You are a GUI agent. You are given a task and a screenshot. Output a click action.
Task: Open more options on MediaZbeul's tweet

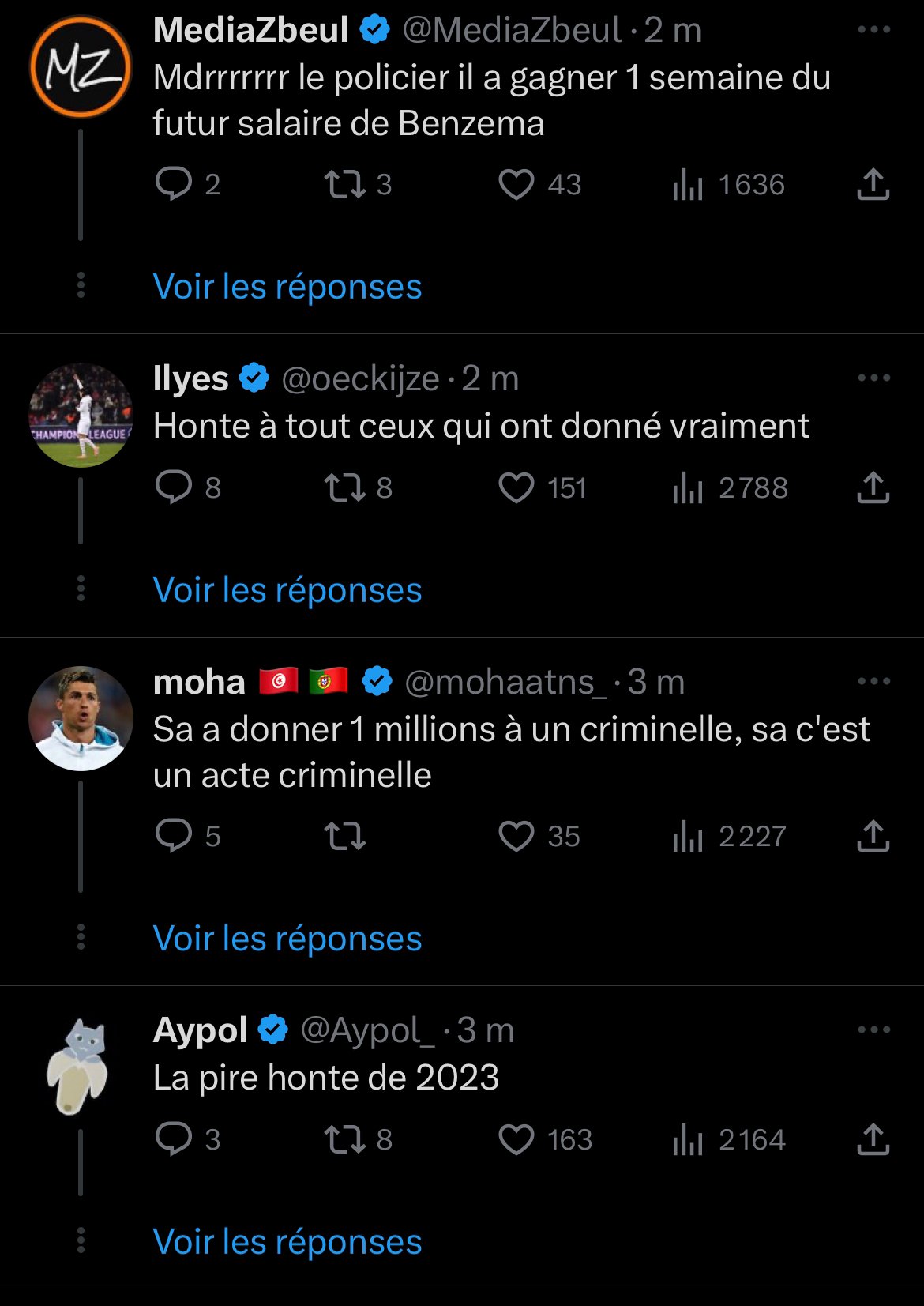(873, 30)
